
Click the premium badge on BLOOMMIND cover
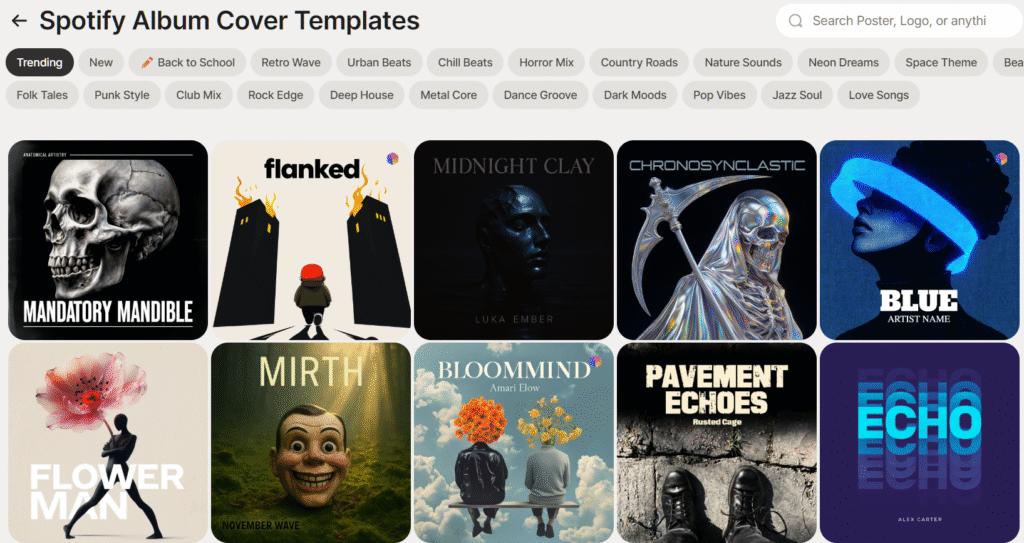(595, 361)
